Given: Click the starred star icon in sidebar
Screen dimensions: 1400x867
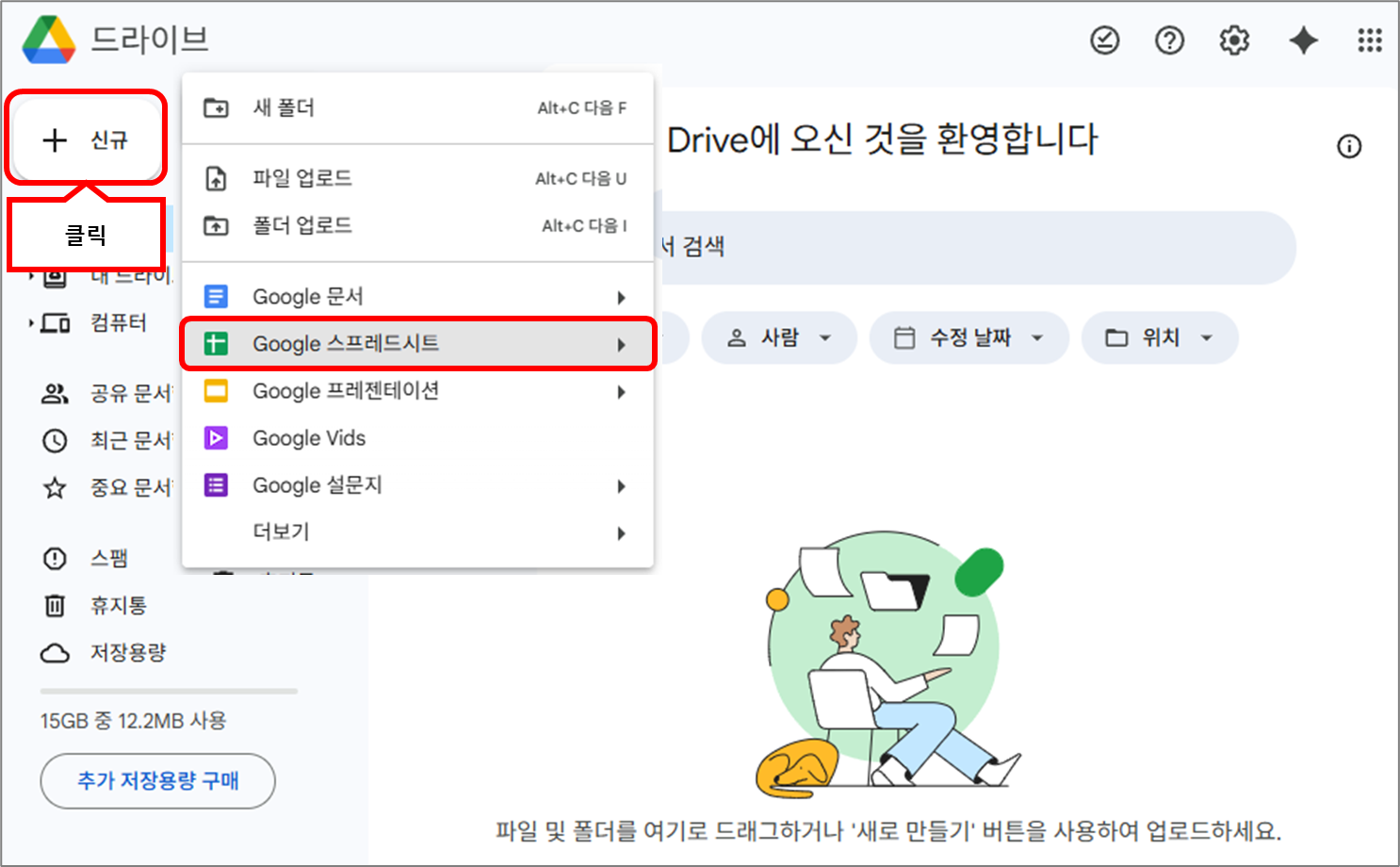Looking at the screenshot, I should 55,487.
